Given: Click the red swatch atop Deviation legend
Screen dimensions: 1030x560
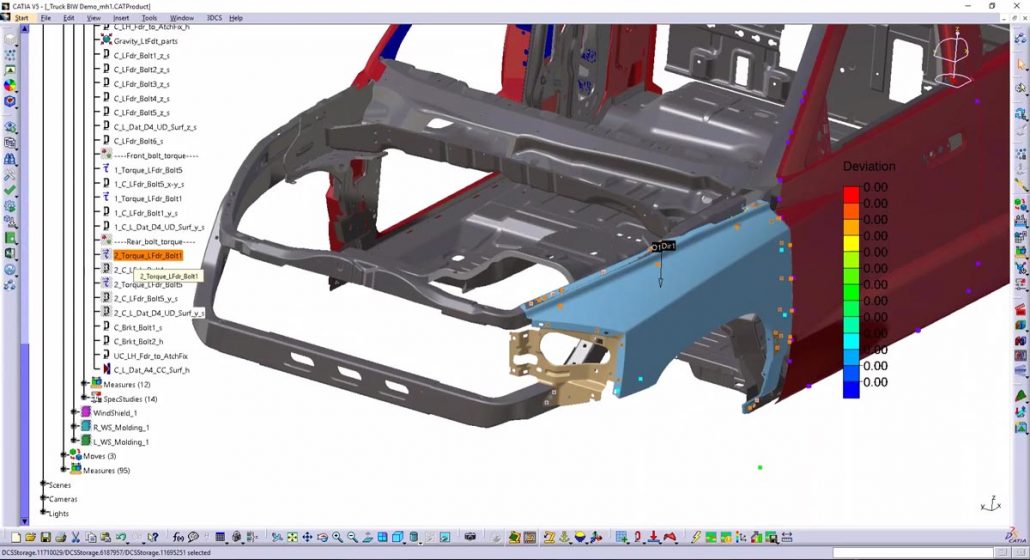Looking at the screenshot, I should pyautogui.click(x=851, y=187).
